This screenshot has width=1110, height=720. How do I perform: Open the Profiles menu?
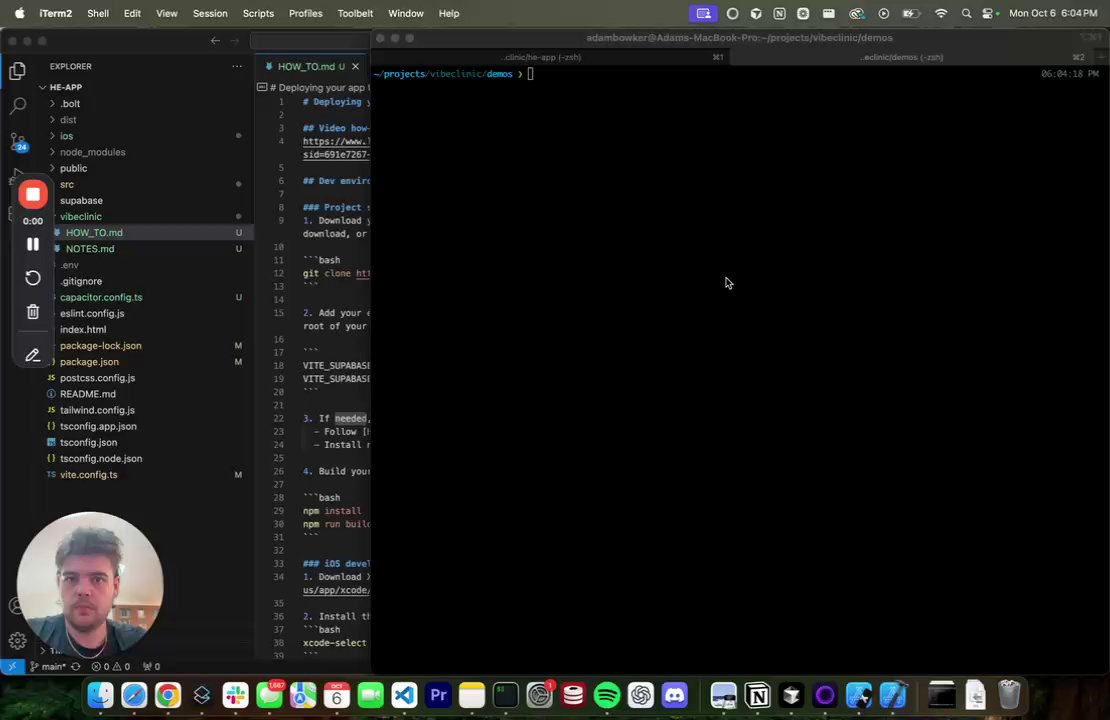click(305, 13)
